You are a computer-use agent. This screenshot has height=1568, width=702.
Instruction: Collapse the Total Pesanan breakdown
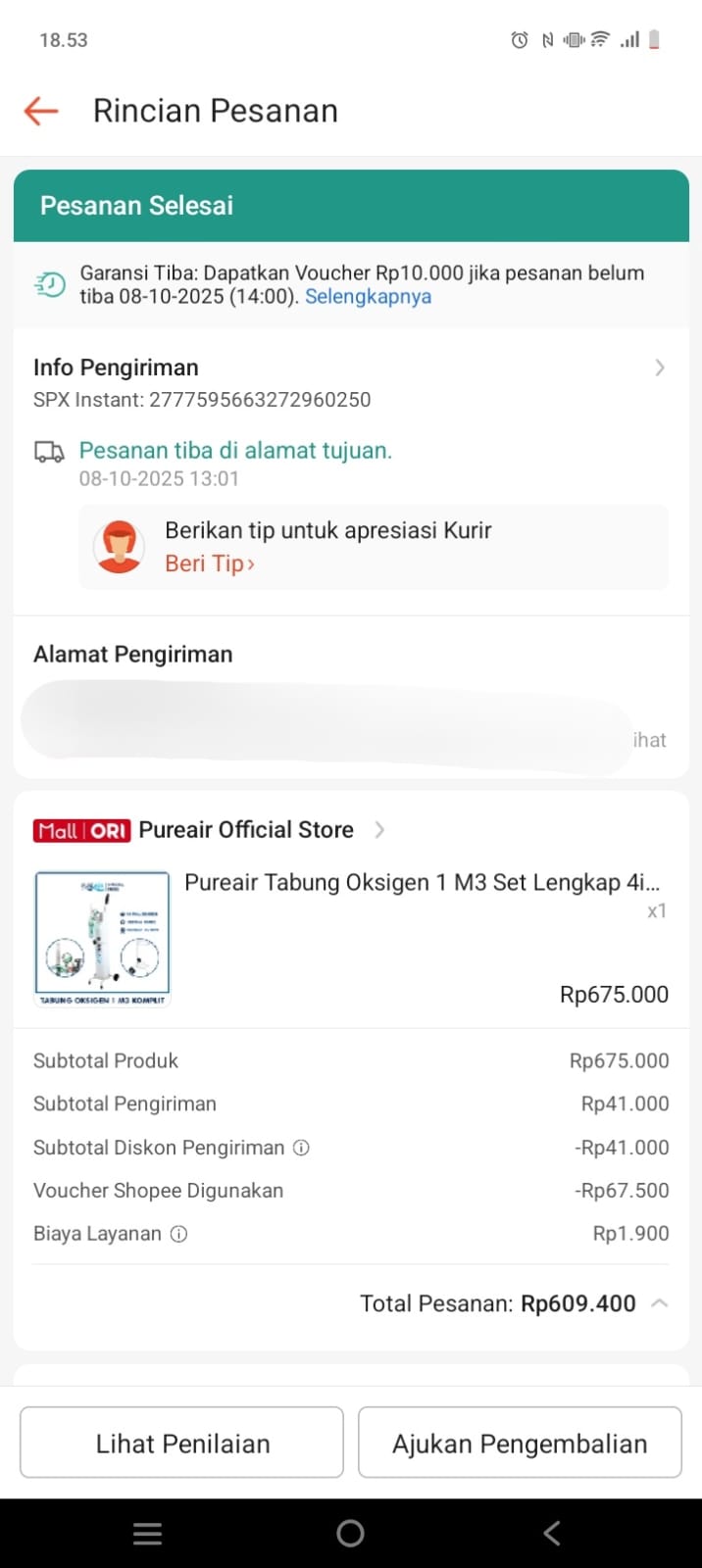pos(660,1303)
